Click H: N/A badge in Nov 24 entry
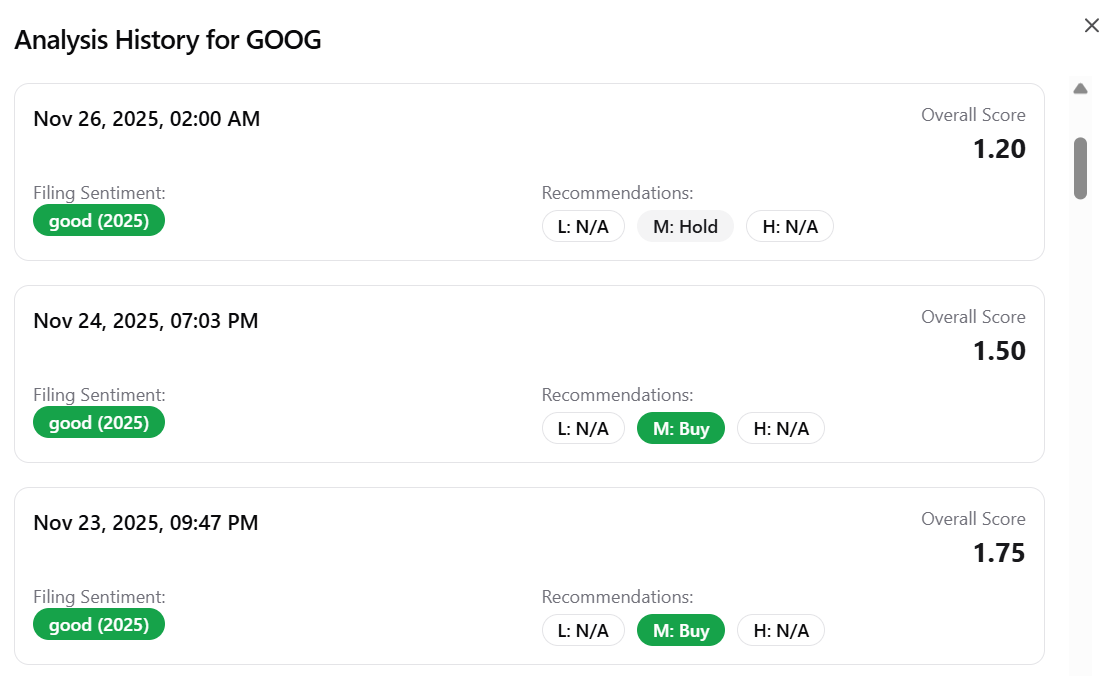1119x676 pixels. click(x=781, y=429)
